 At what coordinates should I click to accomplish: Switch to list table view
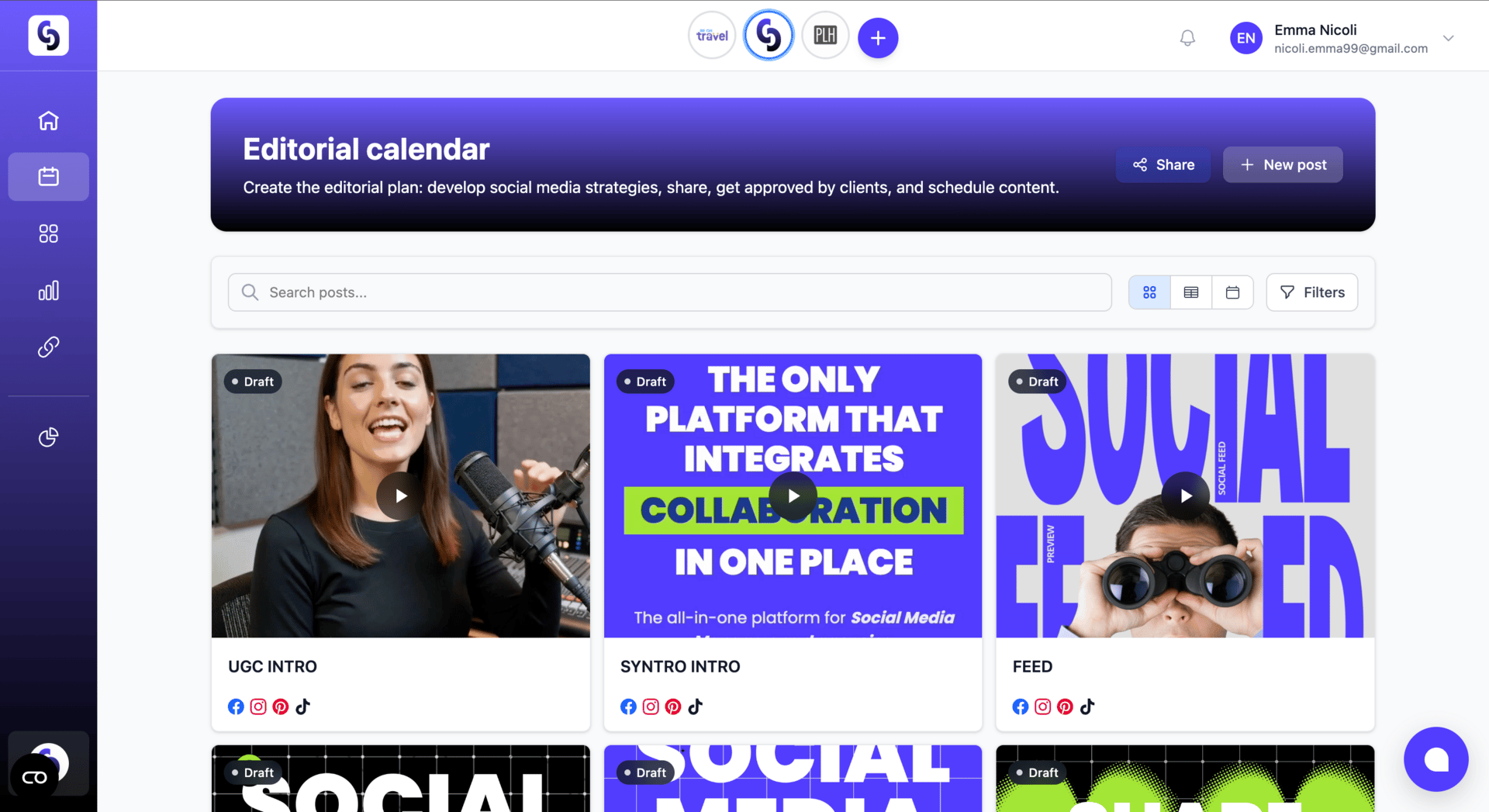[1191, 292]
